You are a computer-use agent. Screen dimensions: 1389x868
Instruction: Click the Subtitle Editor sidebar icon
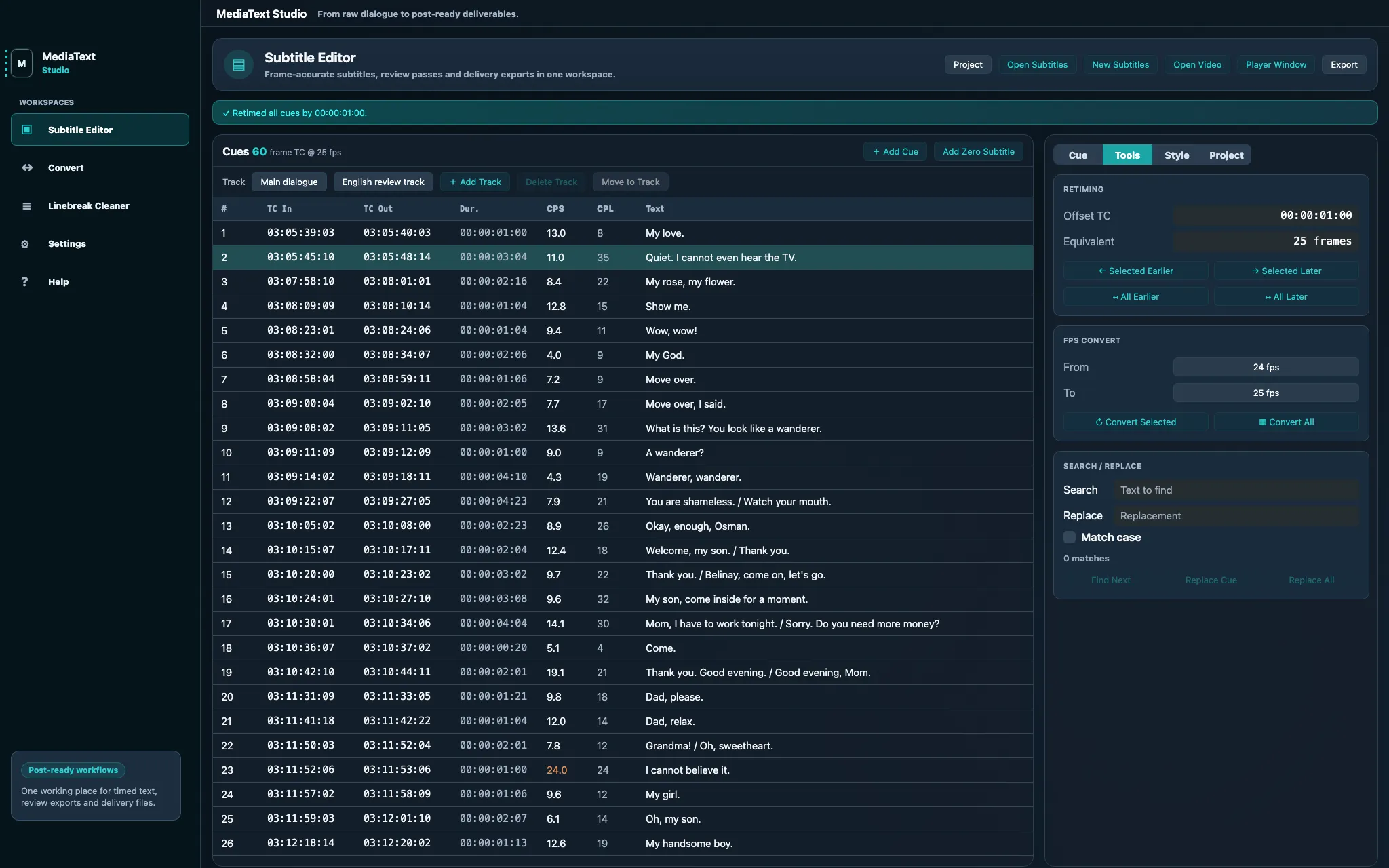point(27,130)
